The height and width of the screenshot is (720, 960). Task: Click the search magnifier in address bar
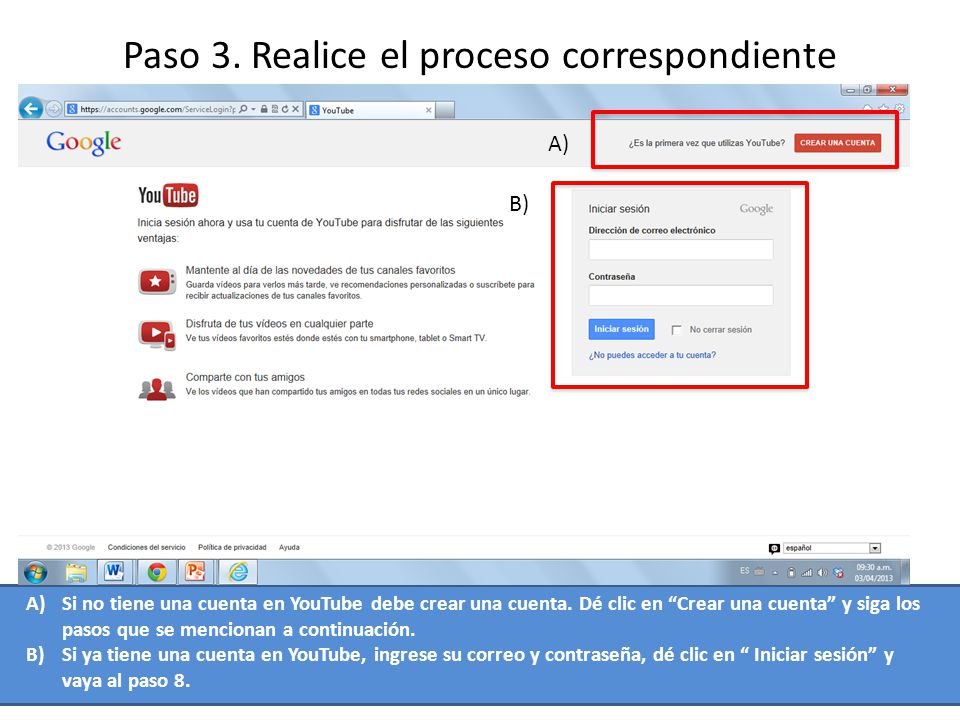[x=243, y=109]
